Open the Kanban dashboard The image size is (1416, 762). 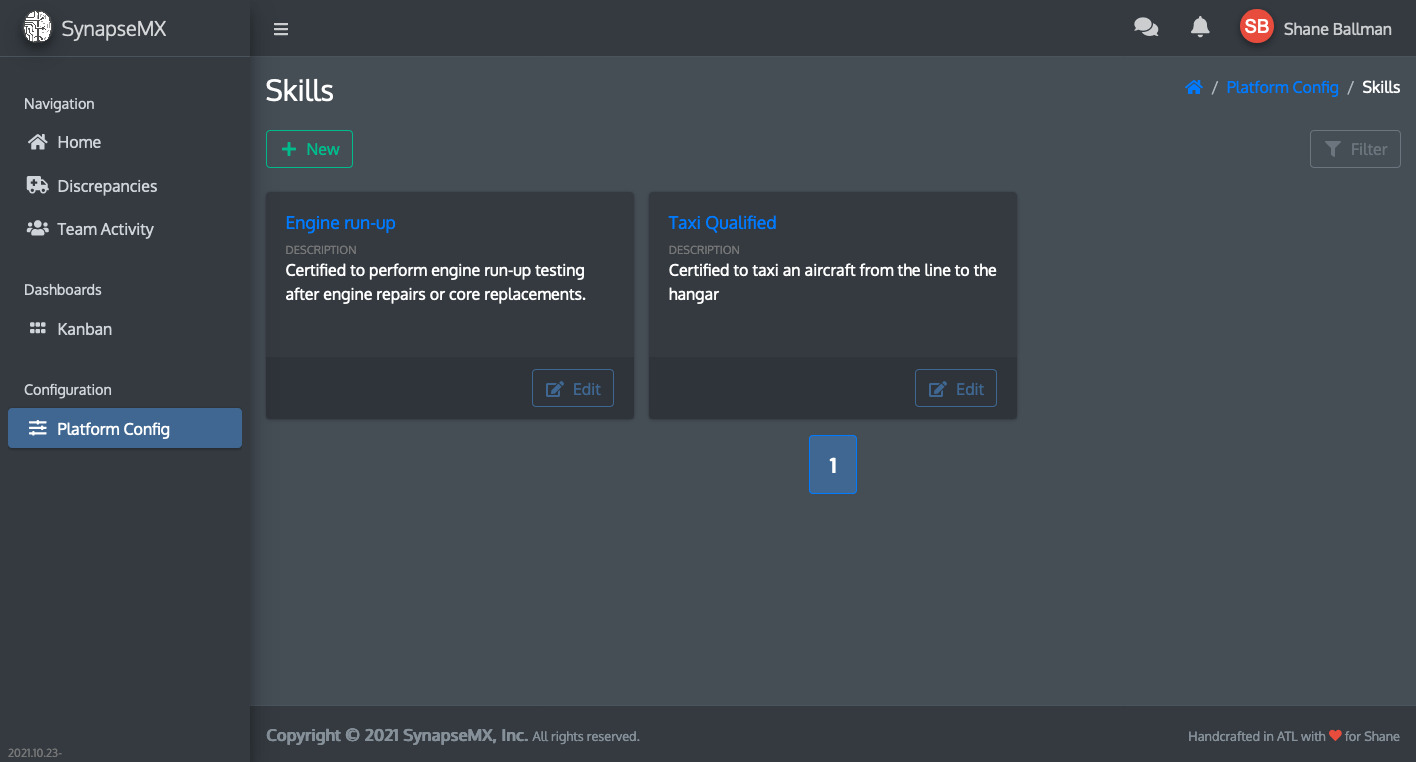(x=84, y=329)
